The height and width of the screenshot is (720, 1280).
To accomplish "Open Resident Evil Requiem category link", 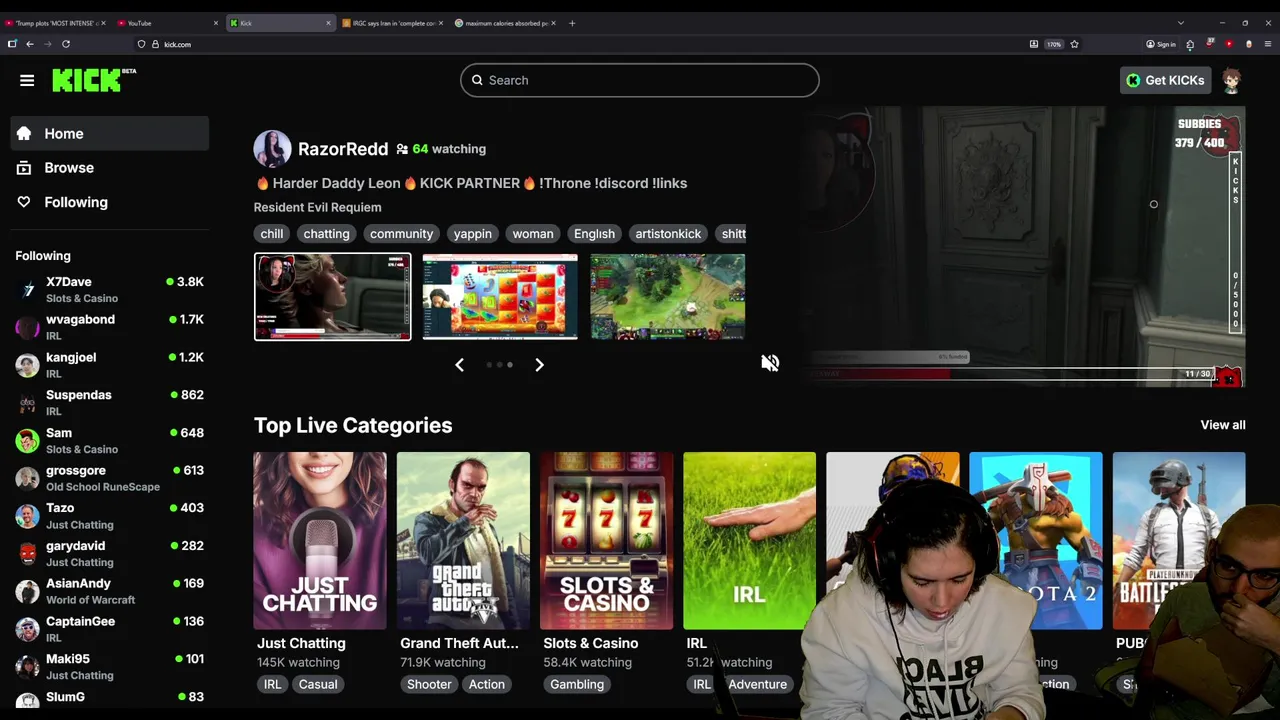I will (x=317, y=207).
